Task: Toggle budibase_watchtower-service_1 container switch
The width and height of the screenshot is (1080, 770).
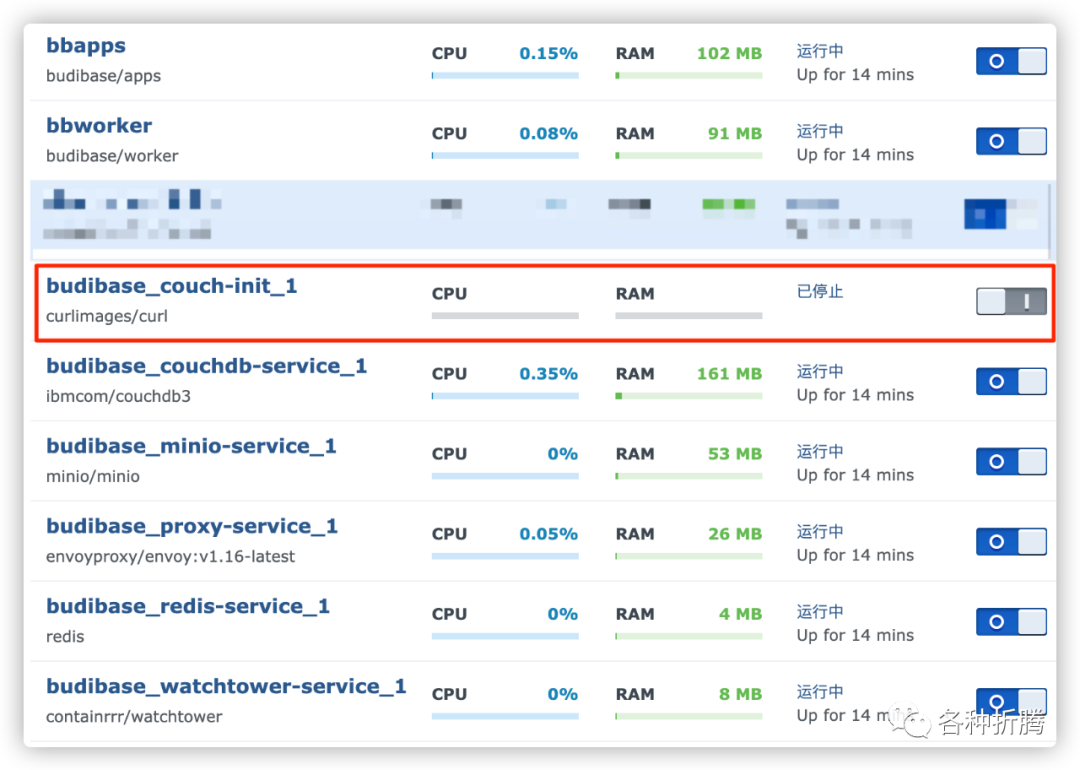Action: point(1011,702)
